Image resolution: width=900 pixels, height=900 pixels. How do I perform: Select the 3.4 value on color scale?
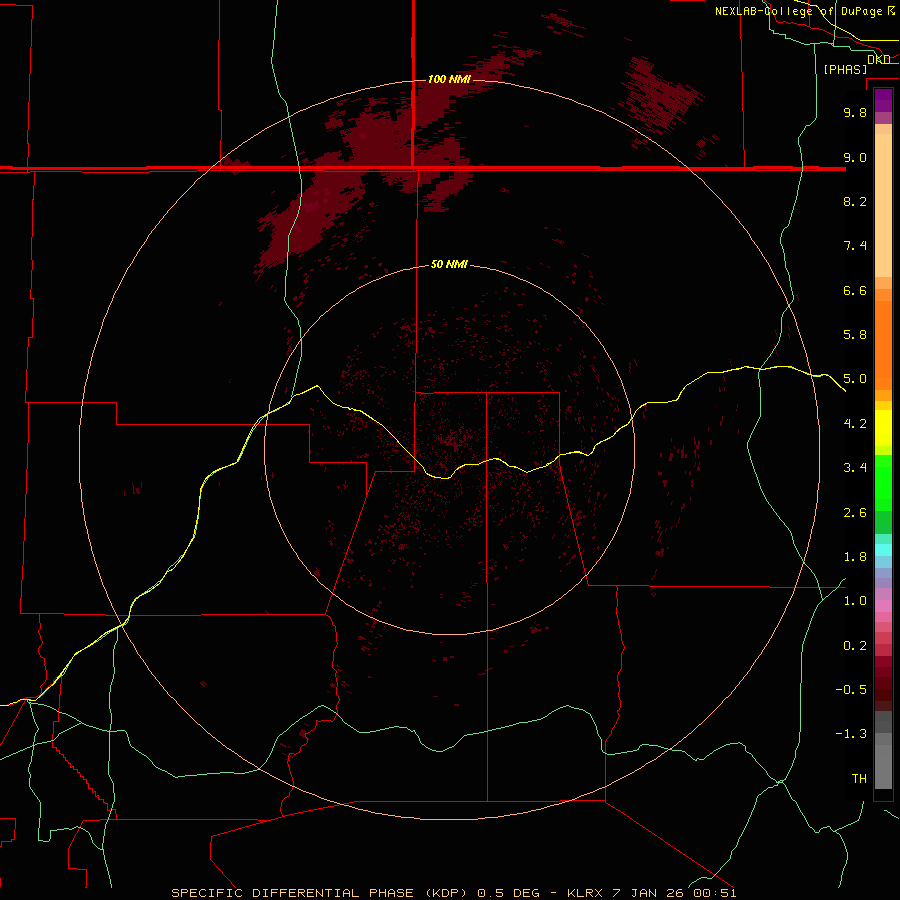point(855,468)
